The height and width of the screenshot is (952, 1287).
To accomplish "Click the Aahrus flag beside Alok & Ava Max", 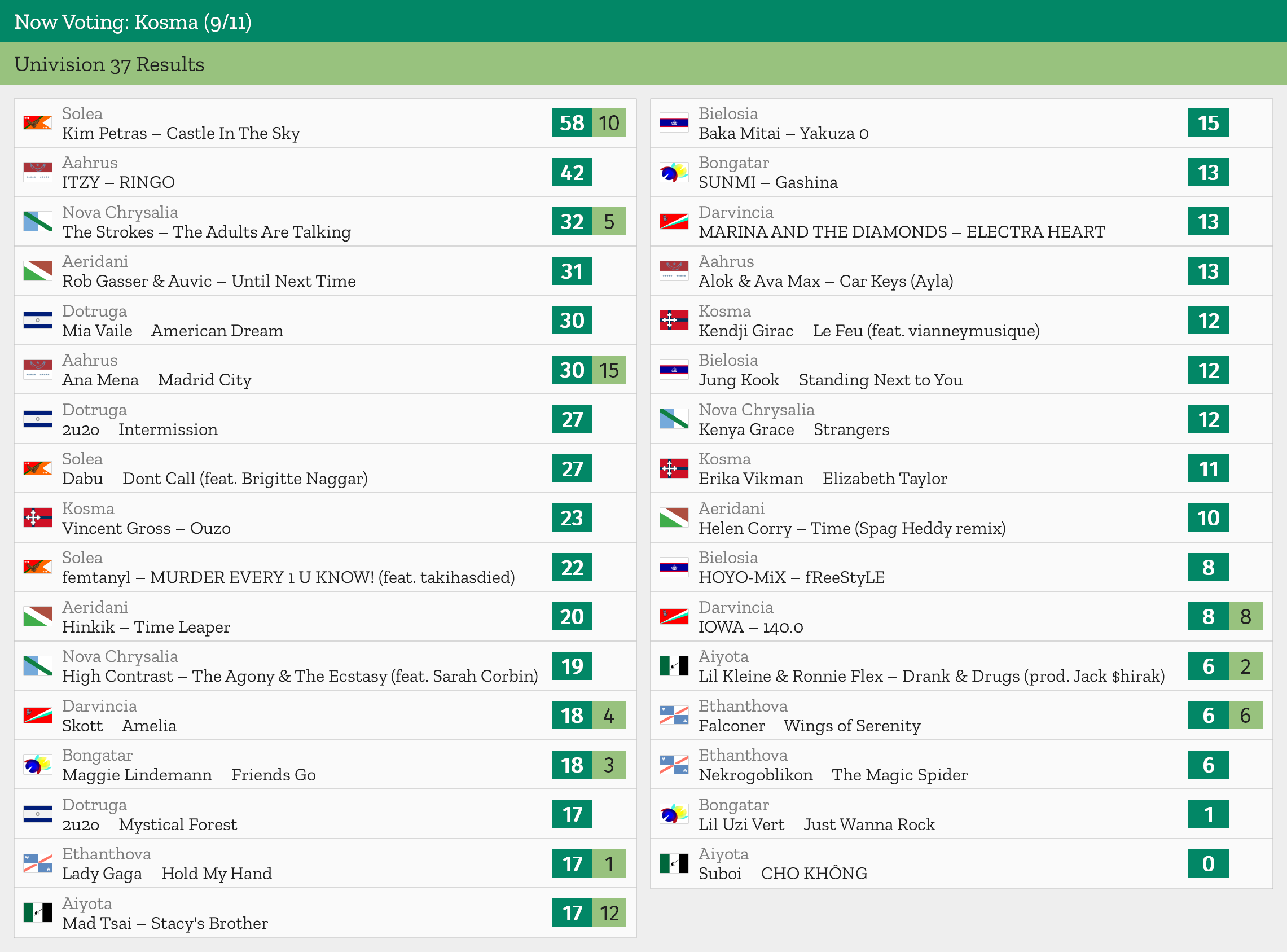I will (674, 271).
